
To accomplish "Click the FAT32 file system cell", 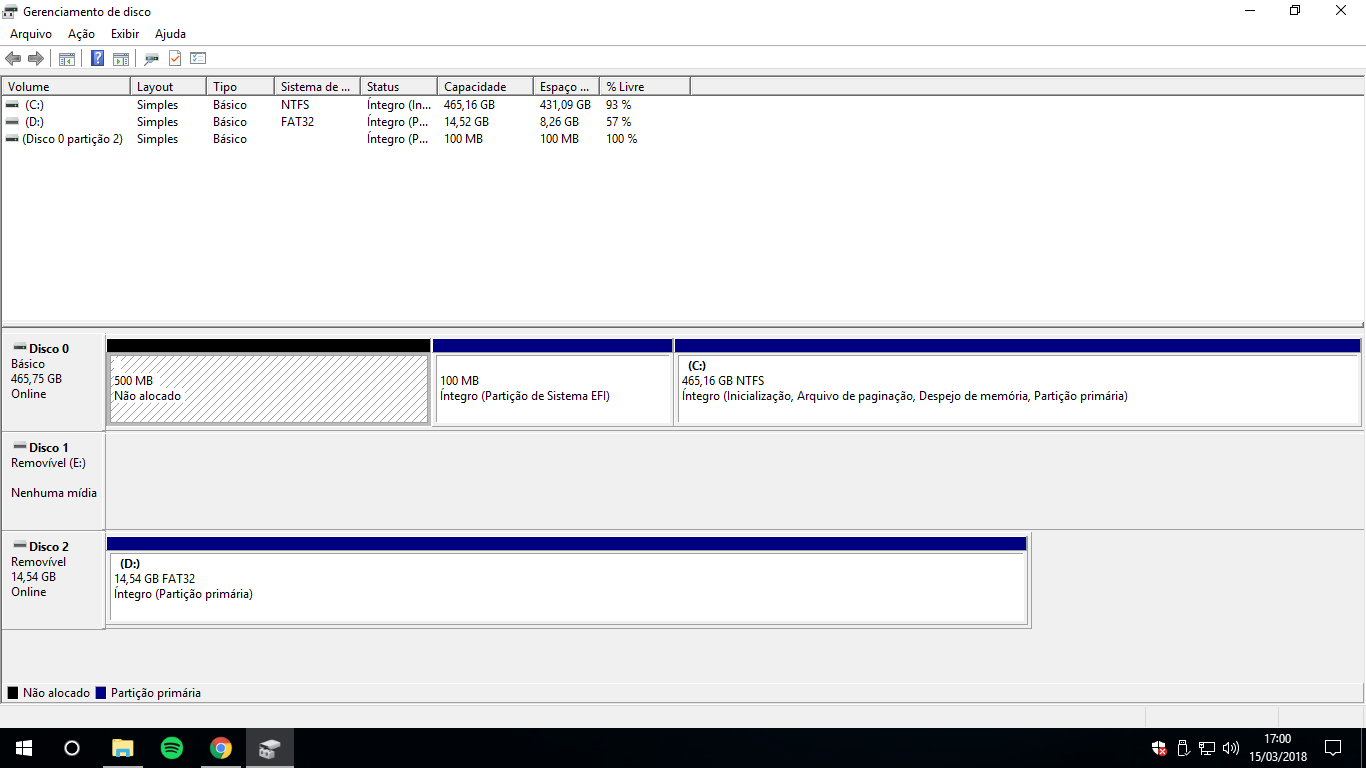I will point(298,122).
